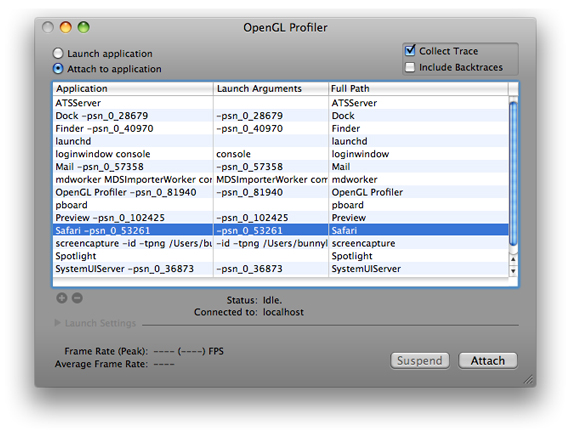This screenshot has width=570, height=431.
Task: Click the Suspend button
Action: coord(420,361)
